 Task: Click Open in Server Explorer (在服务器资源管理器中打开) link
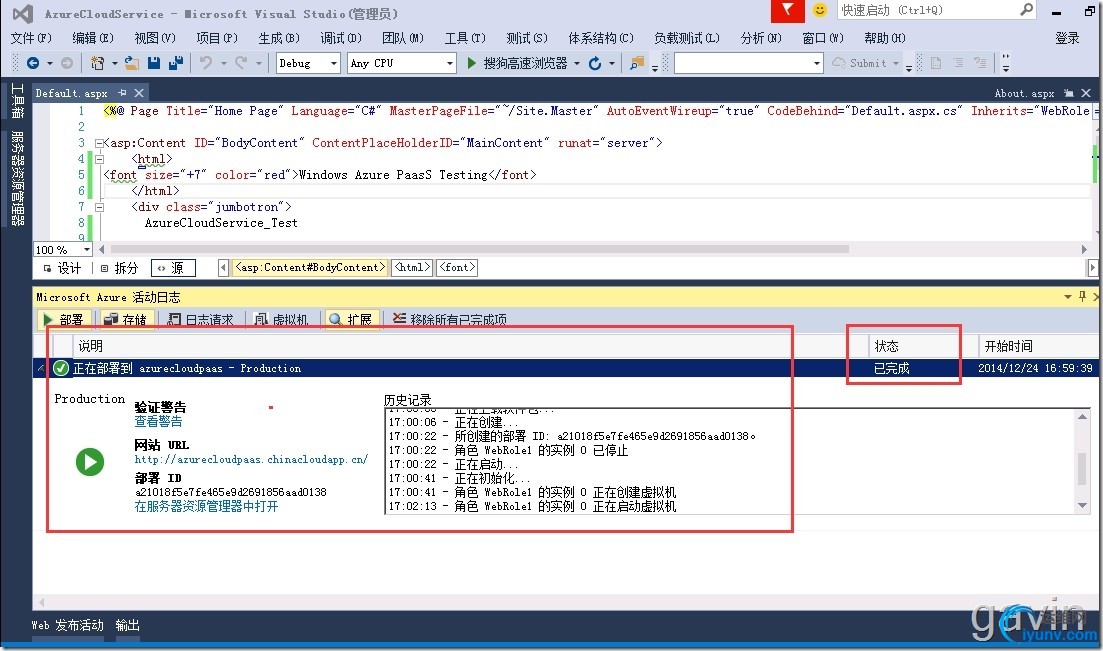coord(206,506)
